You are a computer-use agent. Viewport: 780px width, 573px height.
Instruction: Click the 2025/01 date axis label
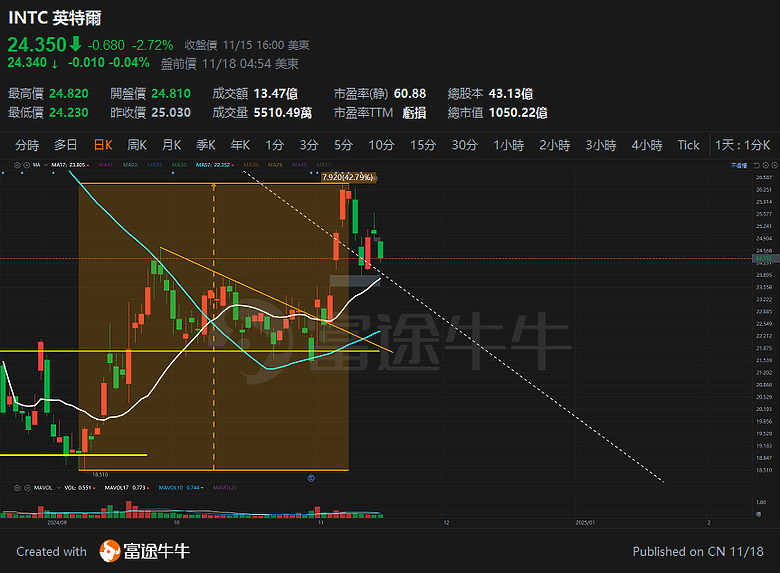click(585, 523)
